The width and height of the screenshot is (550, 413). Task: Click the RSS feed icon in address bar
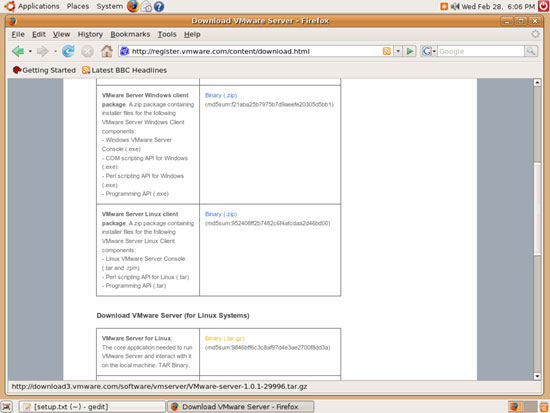387,51
